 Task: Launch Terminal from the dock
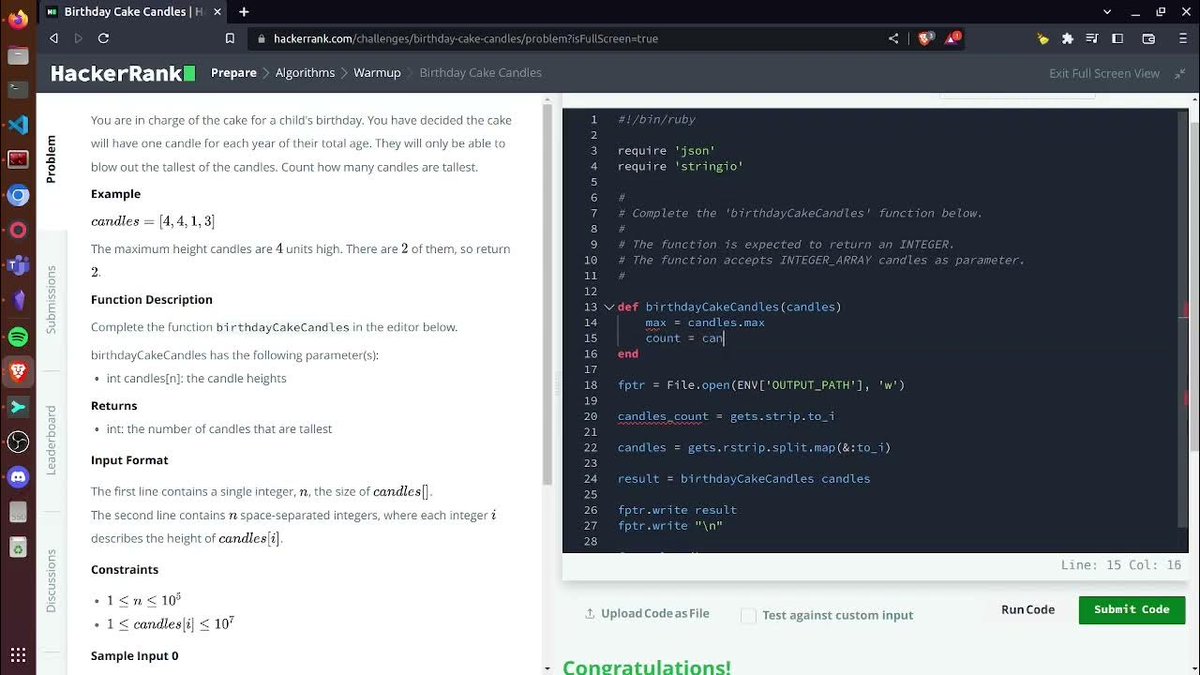click(x=17, y=90)
